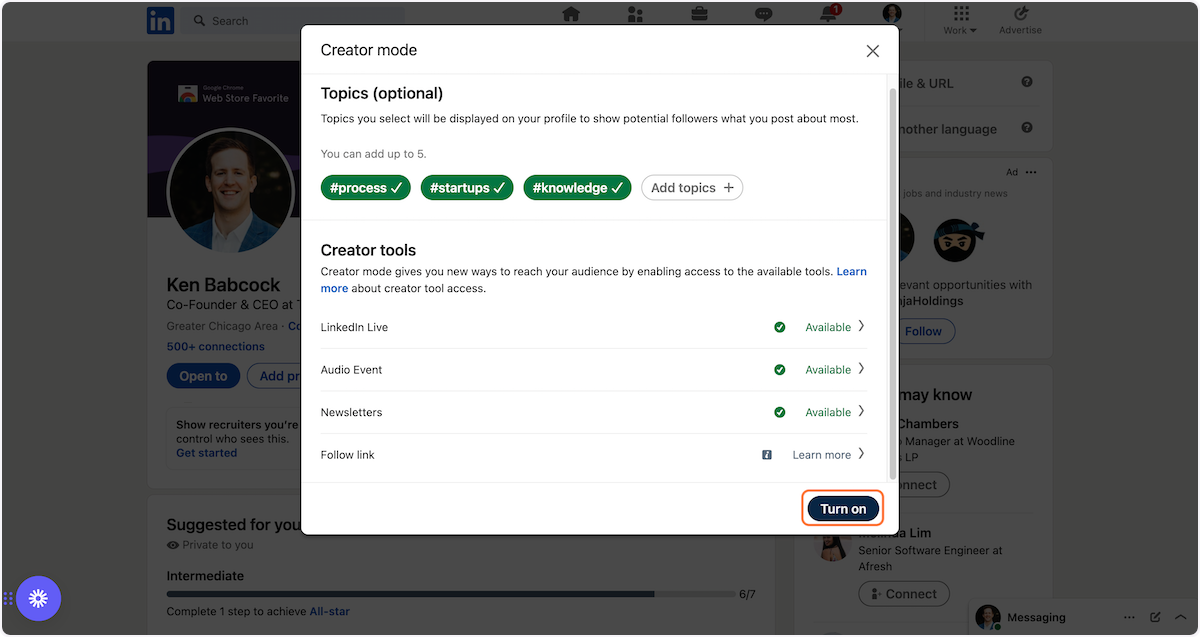
Task: Click the LinkedIn Live label
Action: (354, 327)
